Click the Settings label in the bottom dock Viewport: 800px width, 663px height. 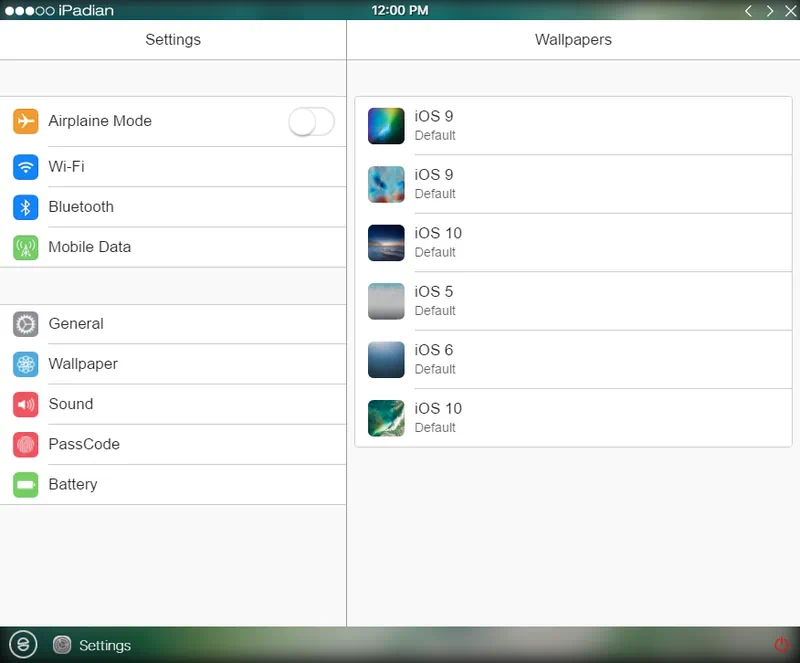(x=105, y=646)
